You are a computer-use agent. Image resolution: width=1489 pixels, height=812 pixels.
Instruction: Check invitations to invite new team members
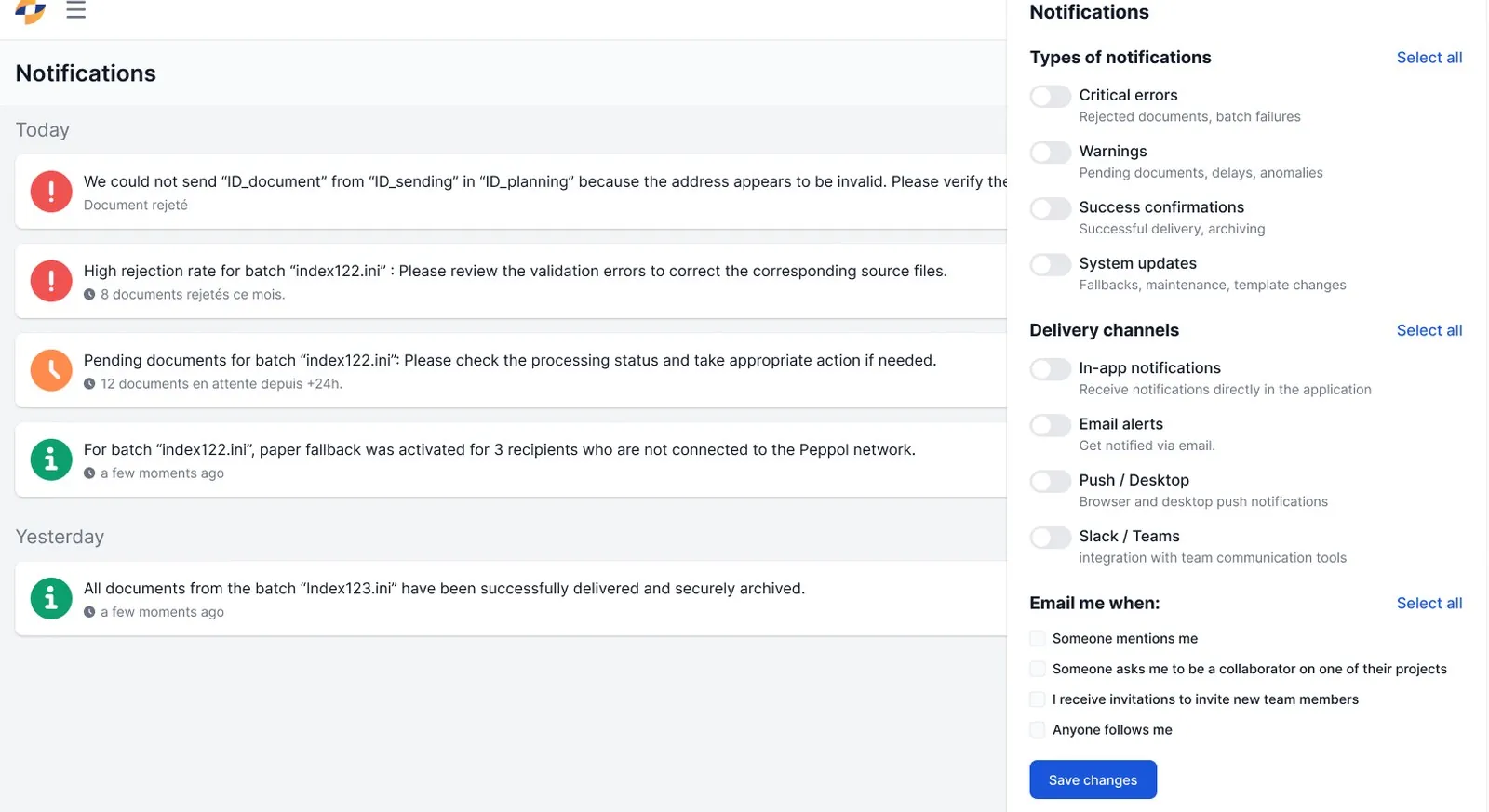coord(1038,699)
